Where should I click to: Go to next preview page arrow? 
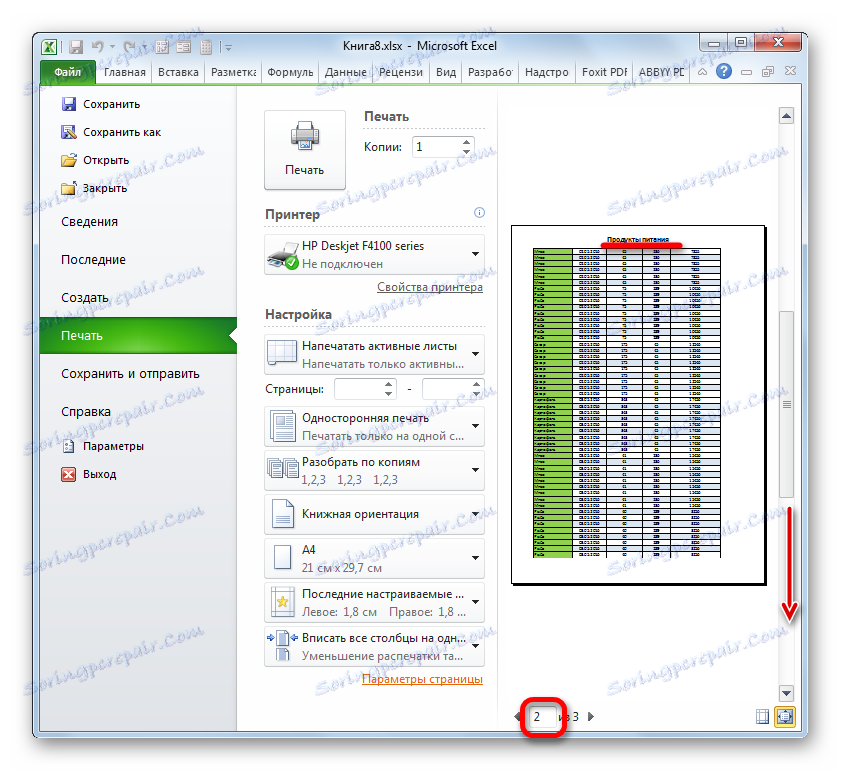point(591,716)
